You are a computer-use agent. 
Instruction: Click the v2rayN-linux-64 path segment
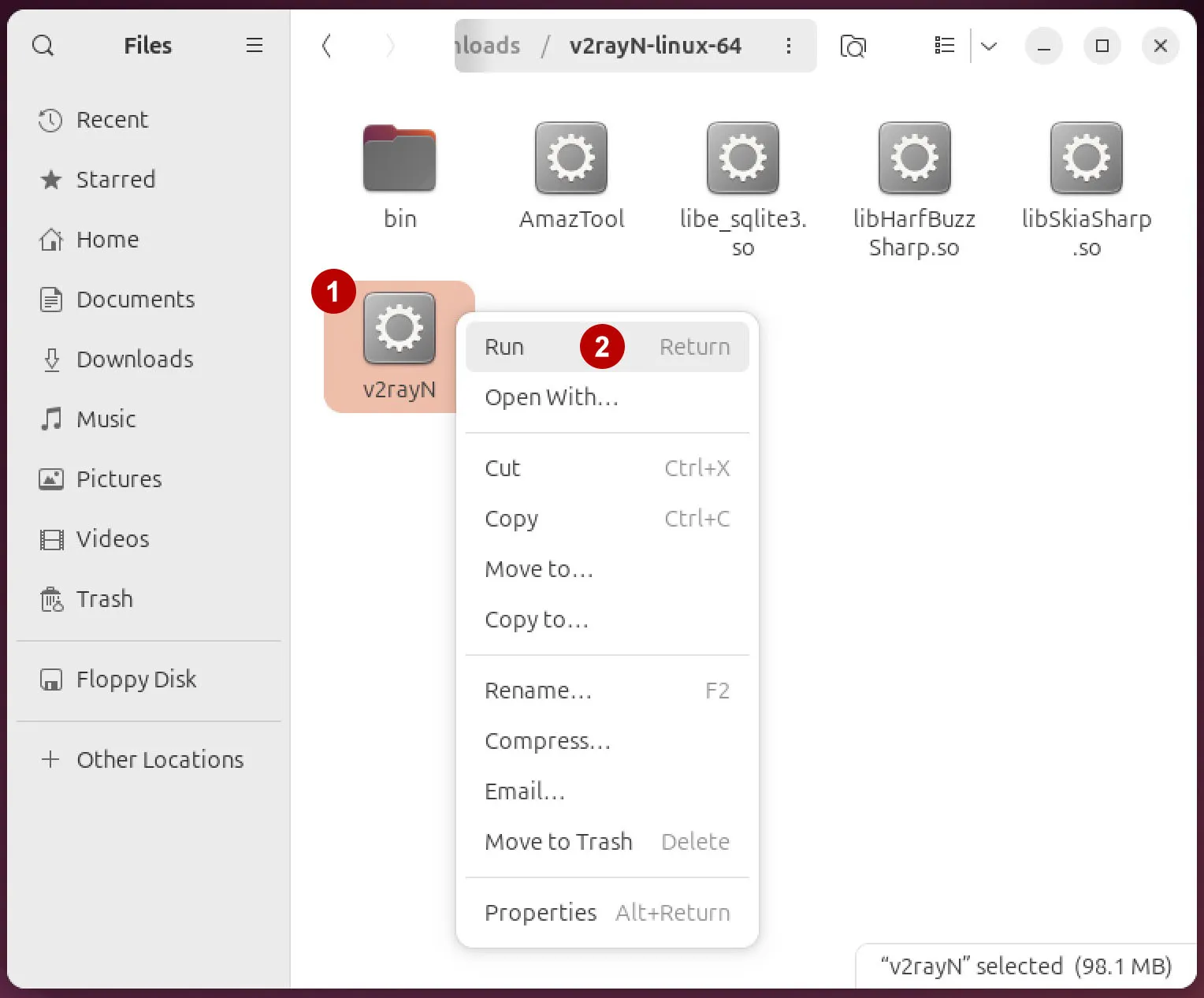pyautogui.click(x=656, y=46)
